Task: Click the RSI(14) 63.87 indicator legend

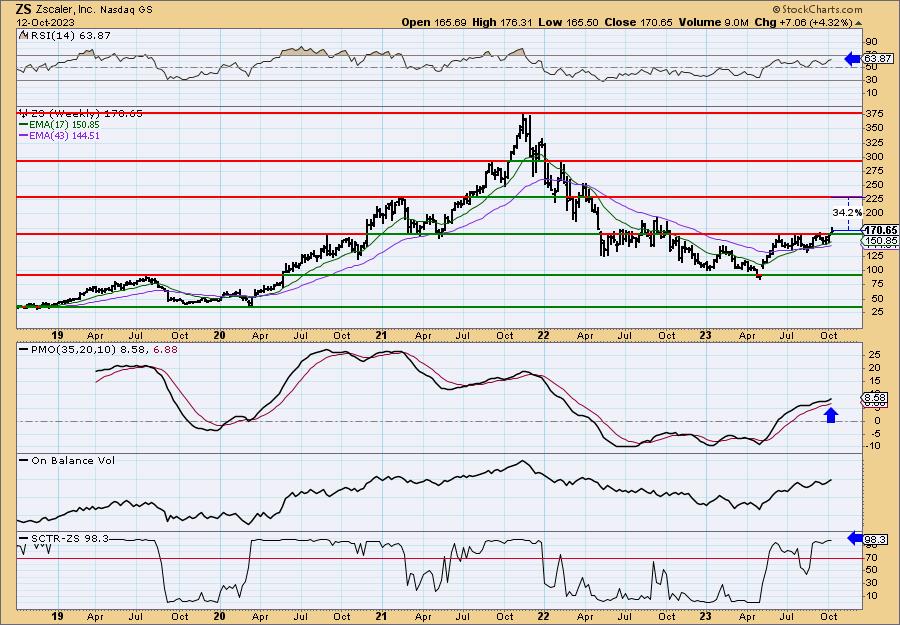Action: point(69,36)
